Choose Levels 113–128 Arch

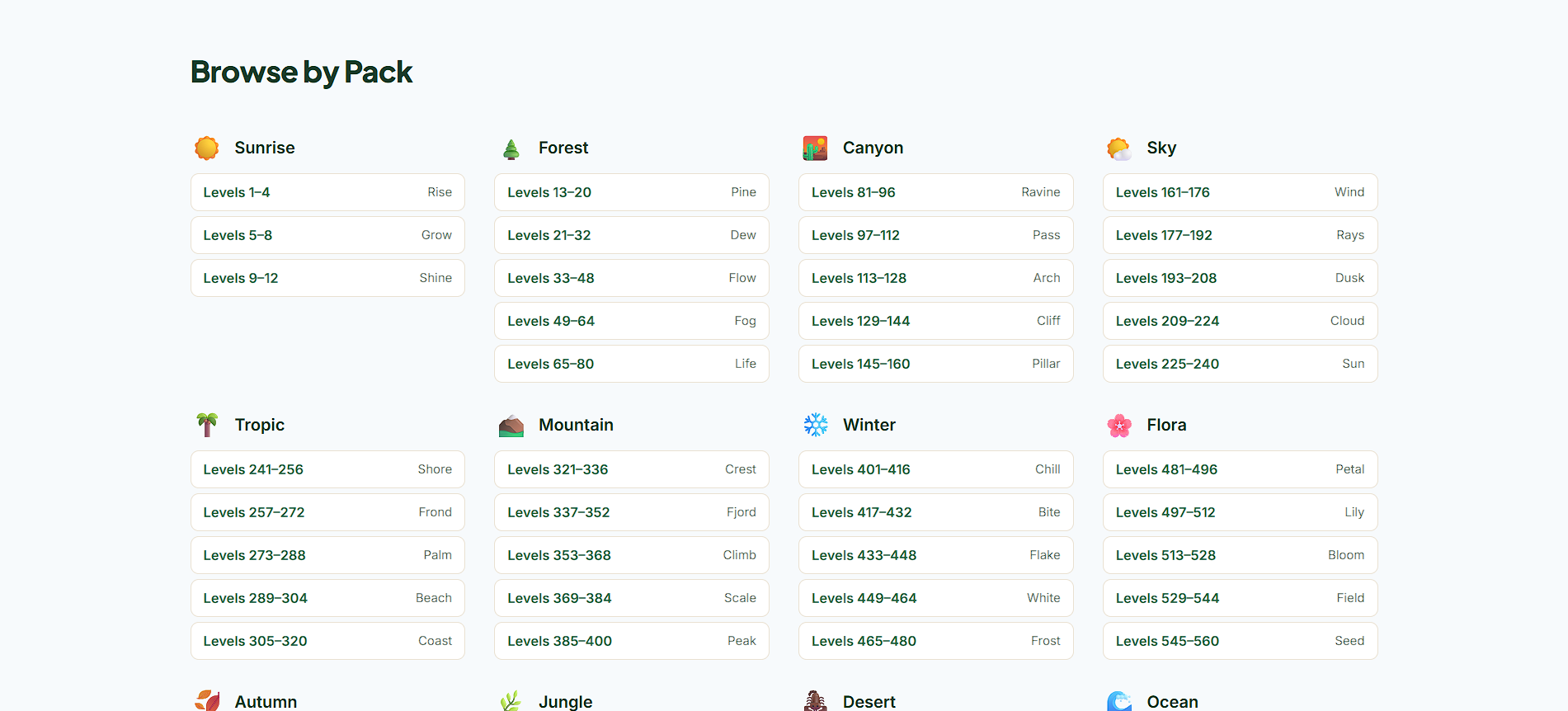pyautogui.click(x=936, y=278)
